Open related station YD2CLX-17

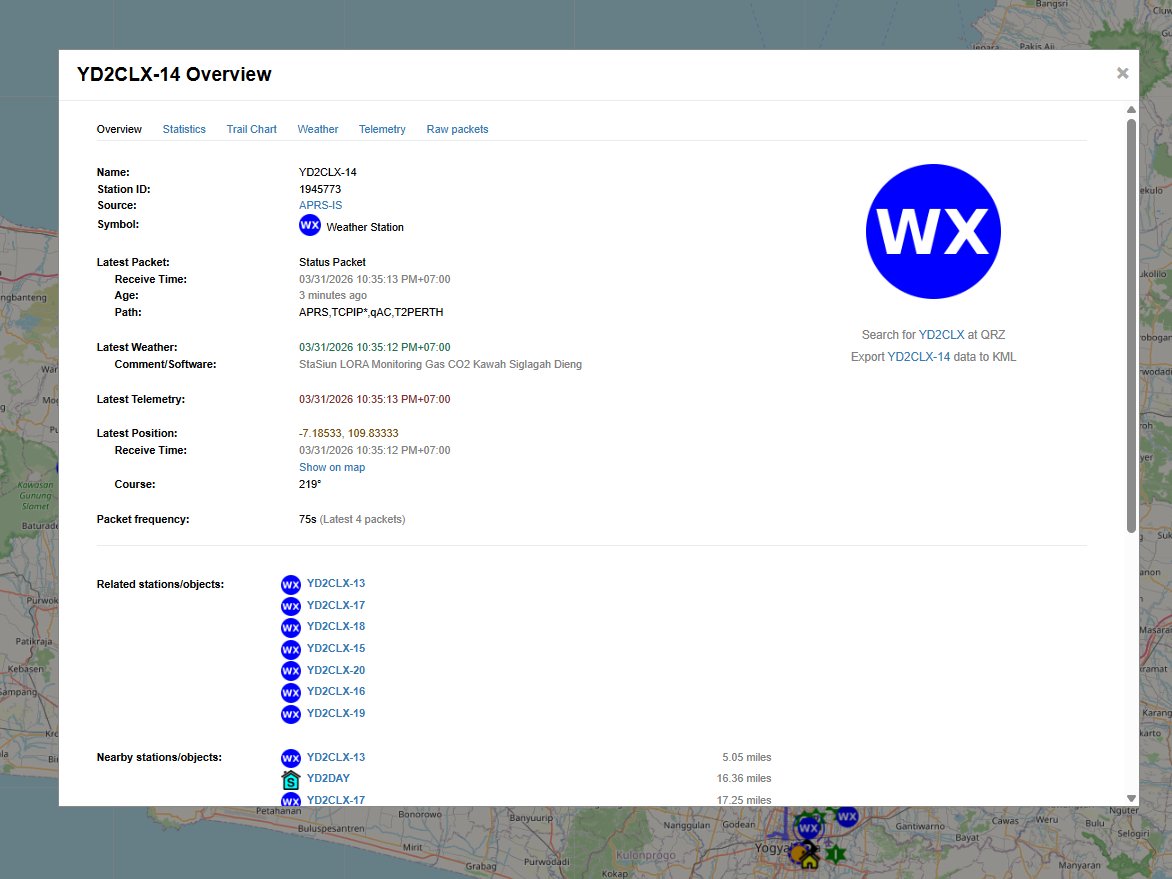tap(336, 605)
